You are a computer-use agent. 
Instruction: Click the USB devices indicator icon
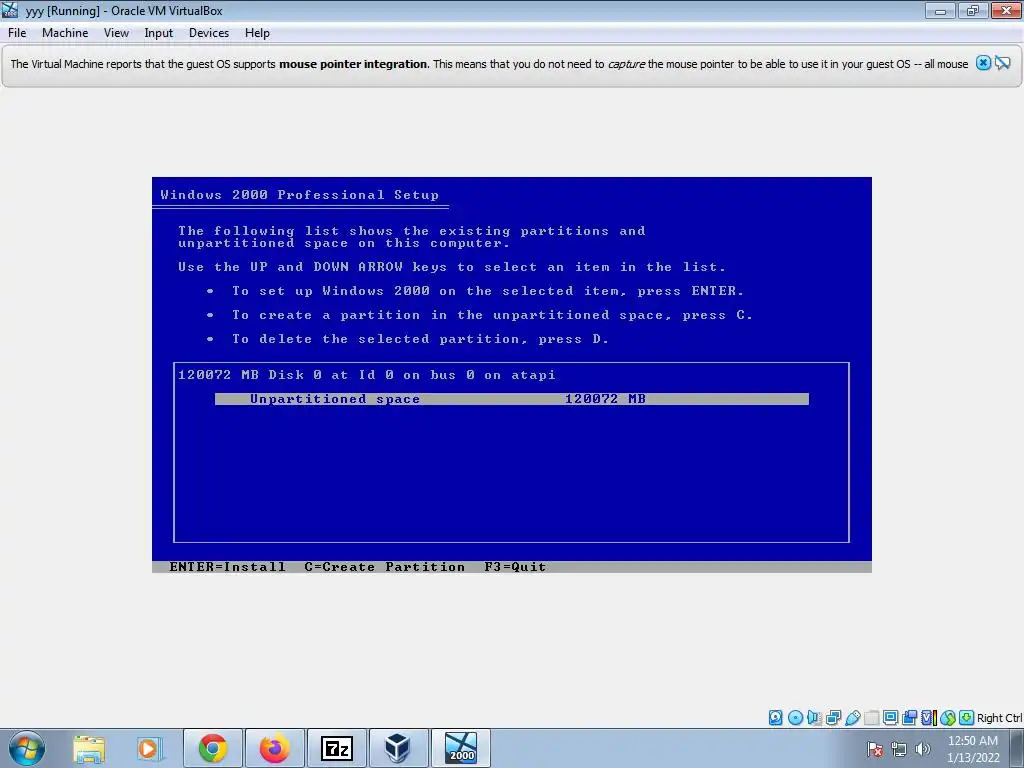tap(852, 718)
